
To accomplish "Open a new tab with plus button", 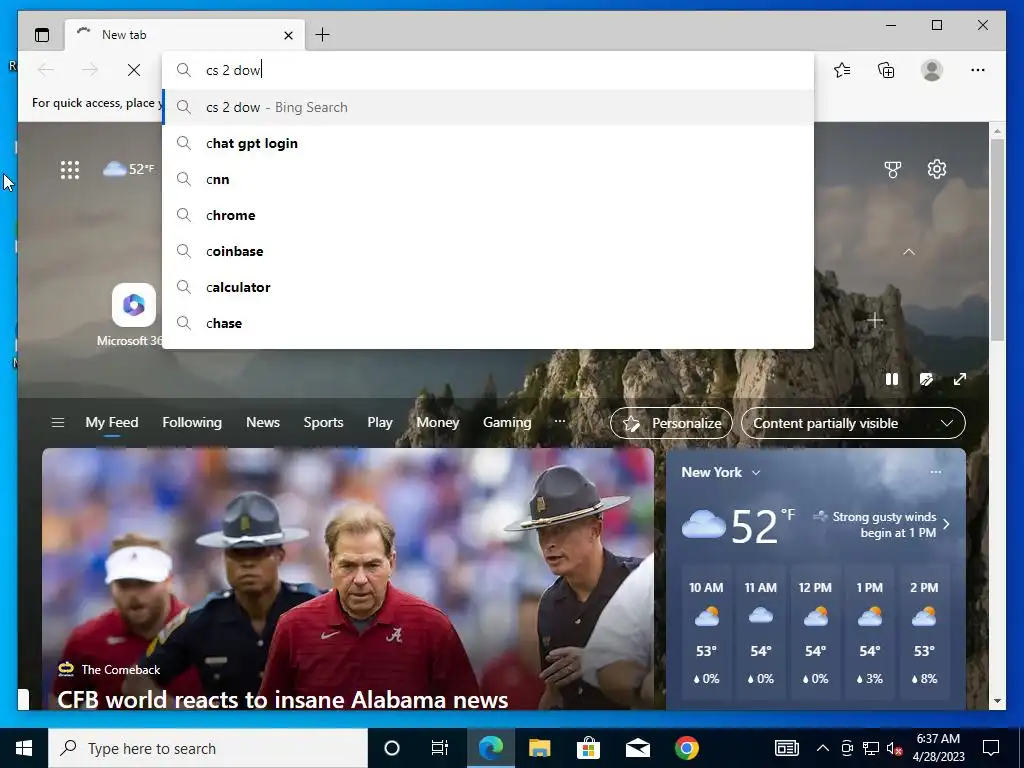I will click(323, 35).
